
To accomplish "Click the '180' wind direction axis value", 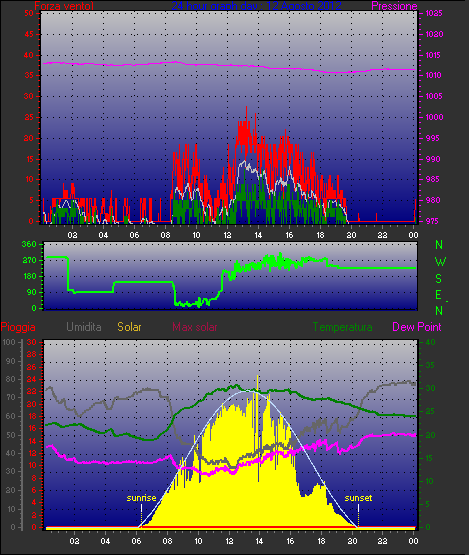I will (29, 276).
